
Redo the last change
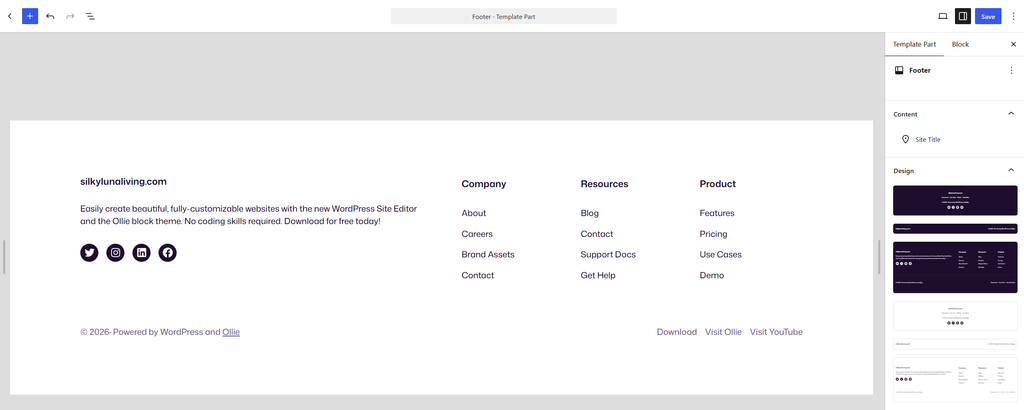pyautogui.click(x=70, y=16)
